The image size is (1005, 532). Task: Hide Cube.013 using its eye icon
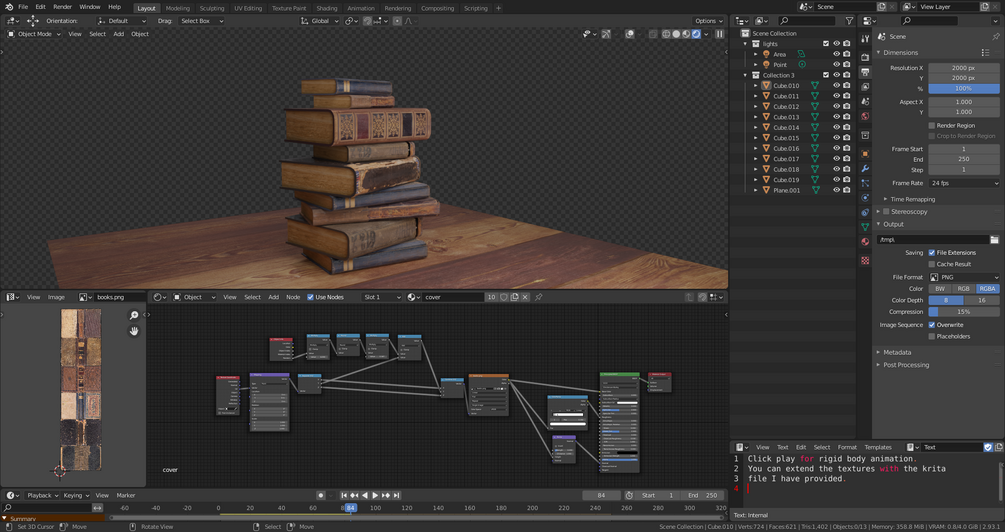tap(836, 117)
